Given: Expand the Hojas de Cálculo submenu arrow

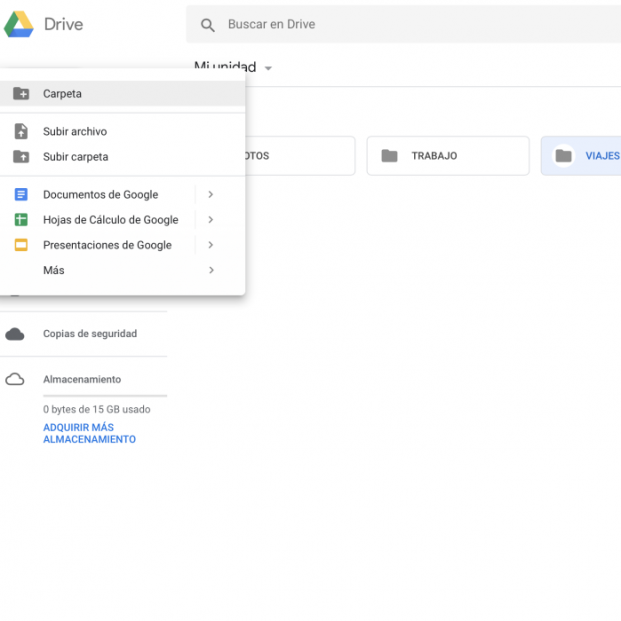Looking at the screenshot, I should tap(210, 220).
